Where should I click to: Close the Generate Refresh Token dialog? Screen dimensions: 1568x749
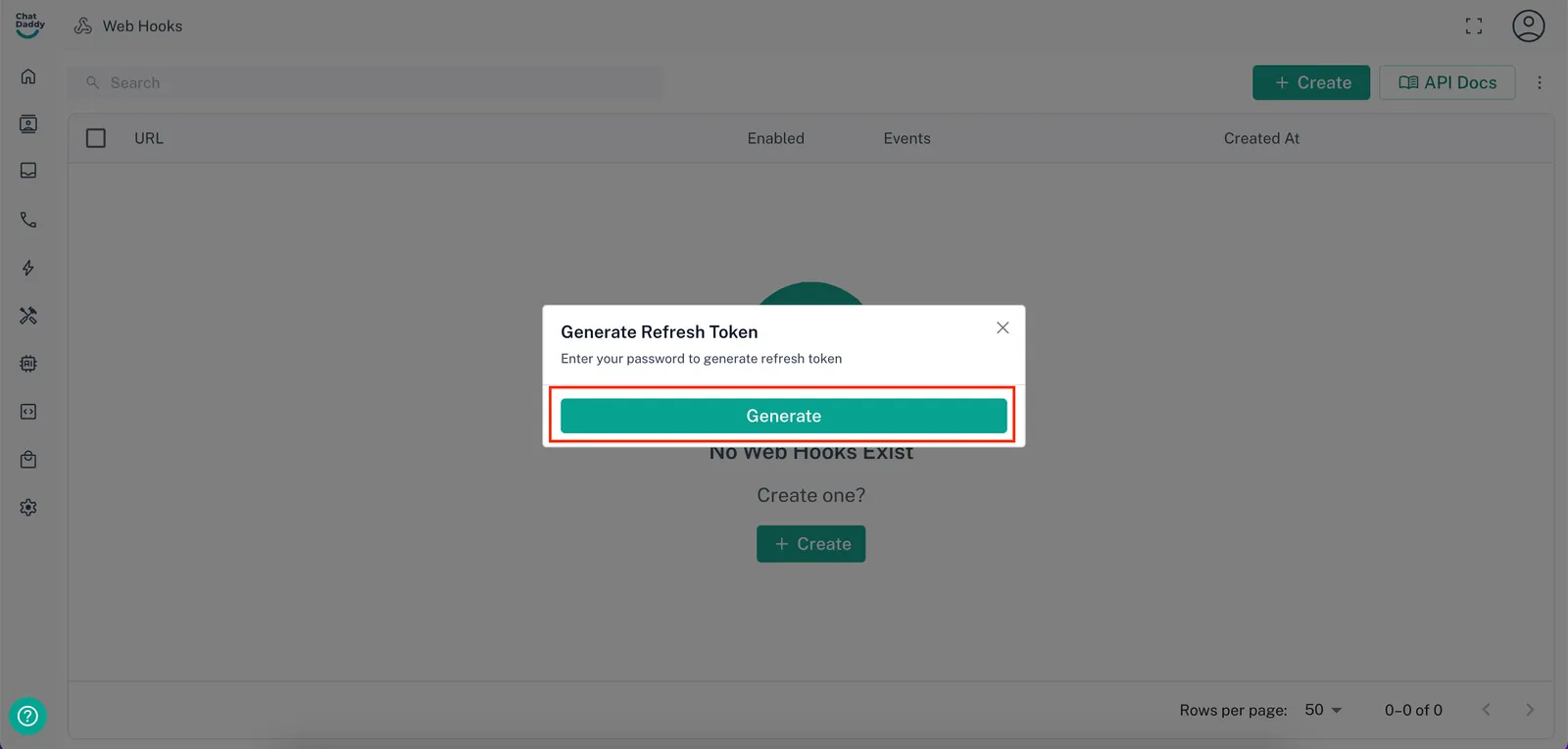[x=1002, y=327]
